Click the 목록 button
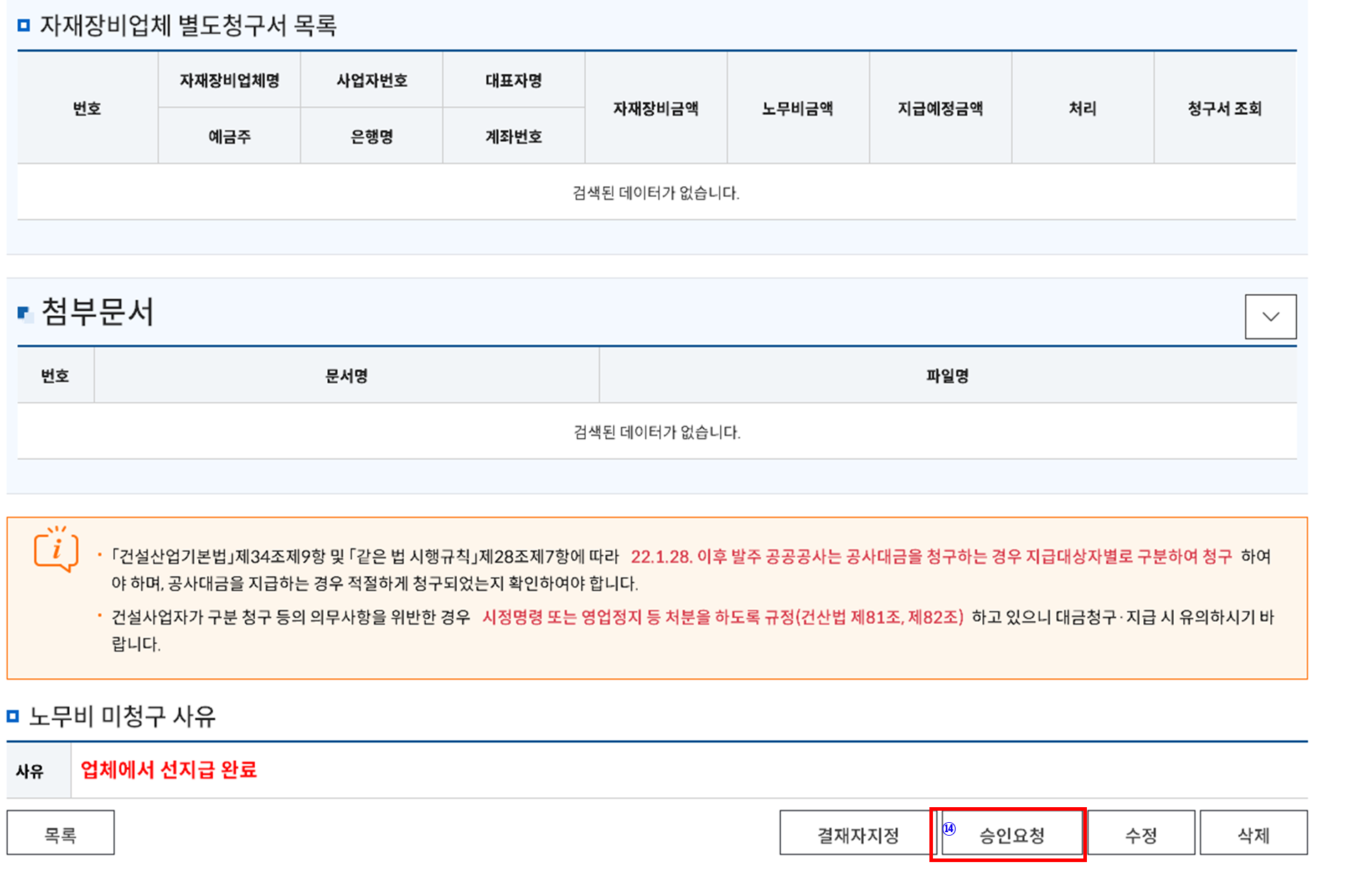Image resolution: width=1372 pixels, height=892 pixels. pyautogui.click(x=61, y=834)
